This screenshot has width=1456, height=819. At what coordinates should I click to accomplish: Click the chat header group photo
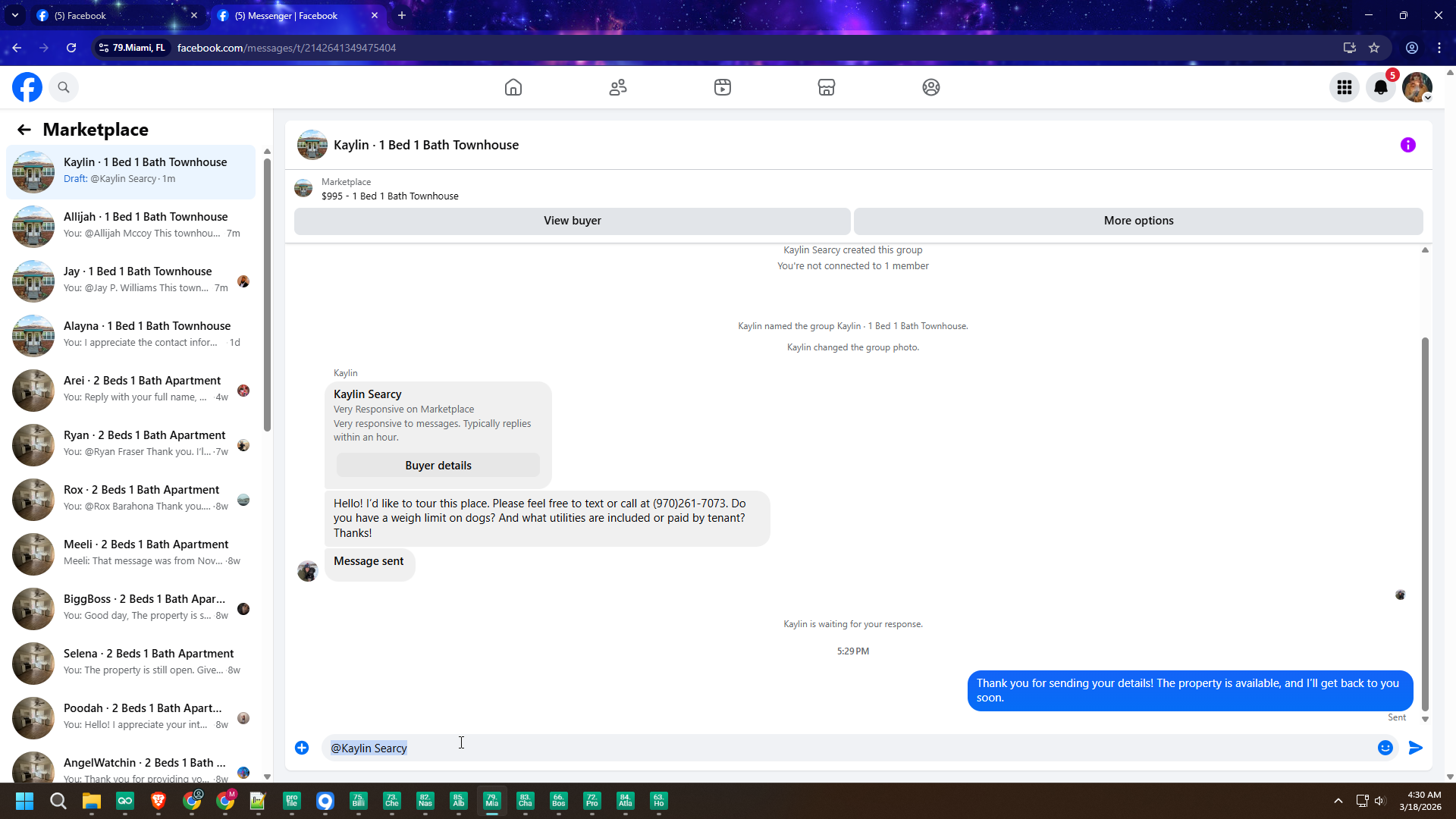coord(312,145)
